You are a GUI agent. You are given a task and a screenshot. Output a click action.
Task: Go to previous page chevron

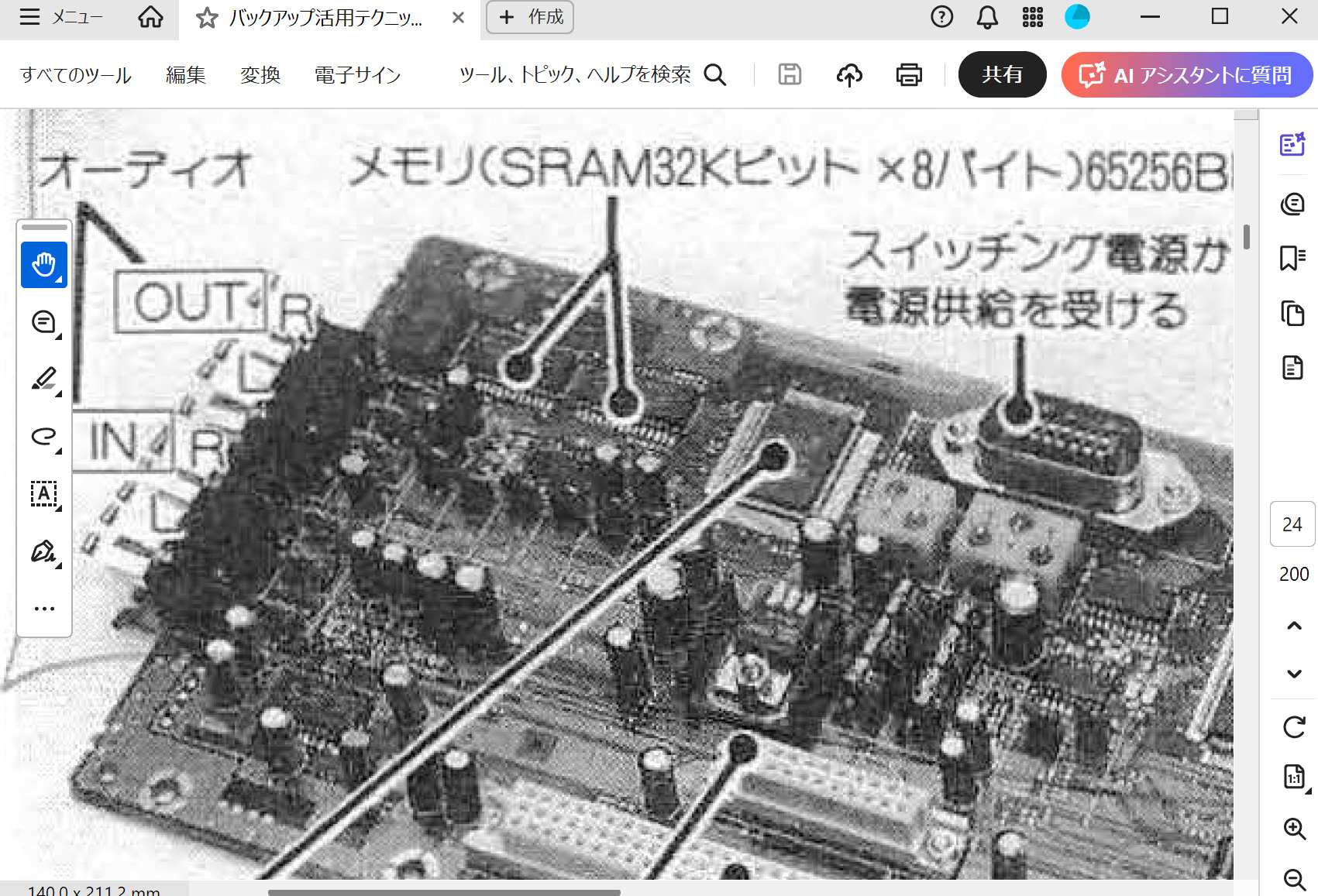(x=1294, y=626)
